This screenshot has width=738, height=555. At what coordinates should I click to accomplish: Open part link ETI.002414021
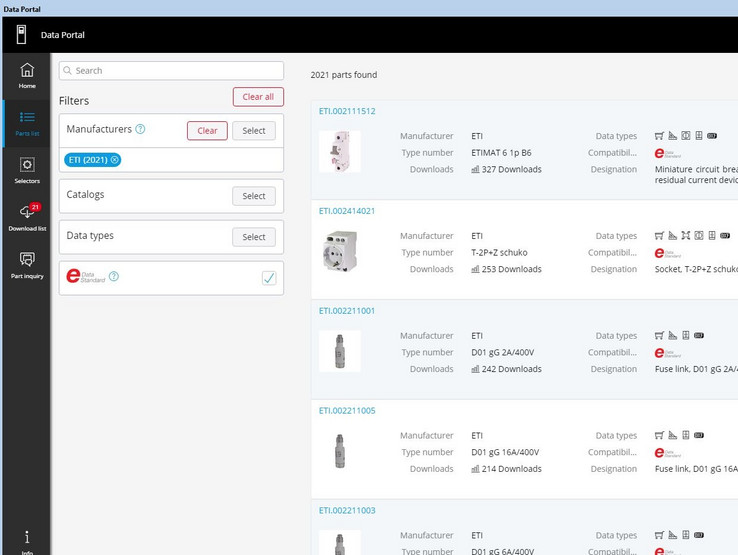347,211
